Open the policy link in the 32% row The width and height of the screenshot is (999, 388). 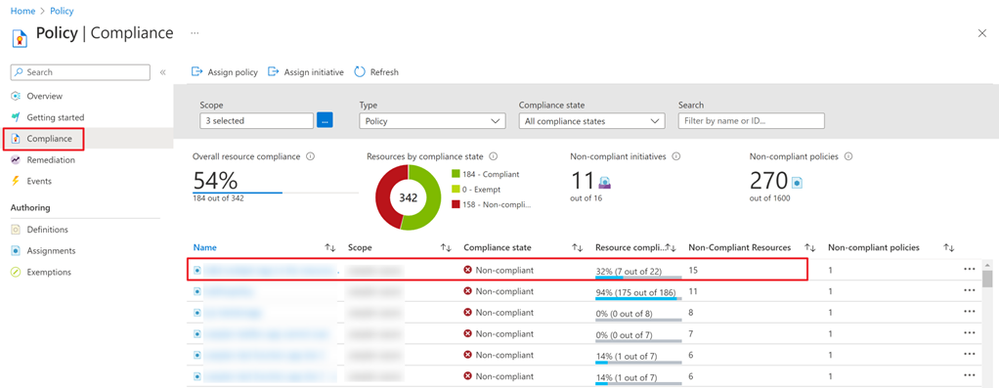[269, 270]
